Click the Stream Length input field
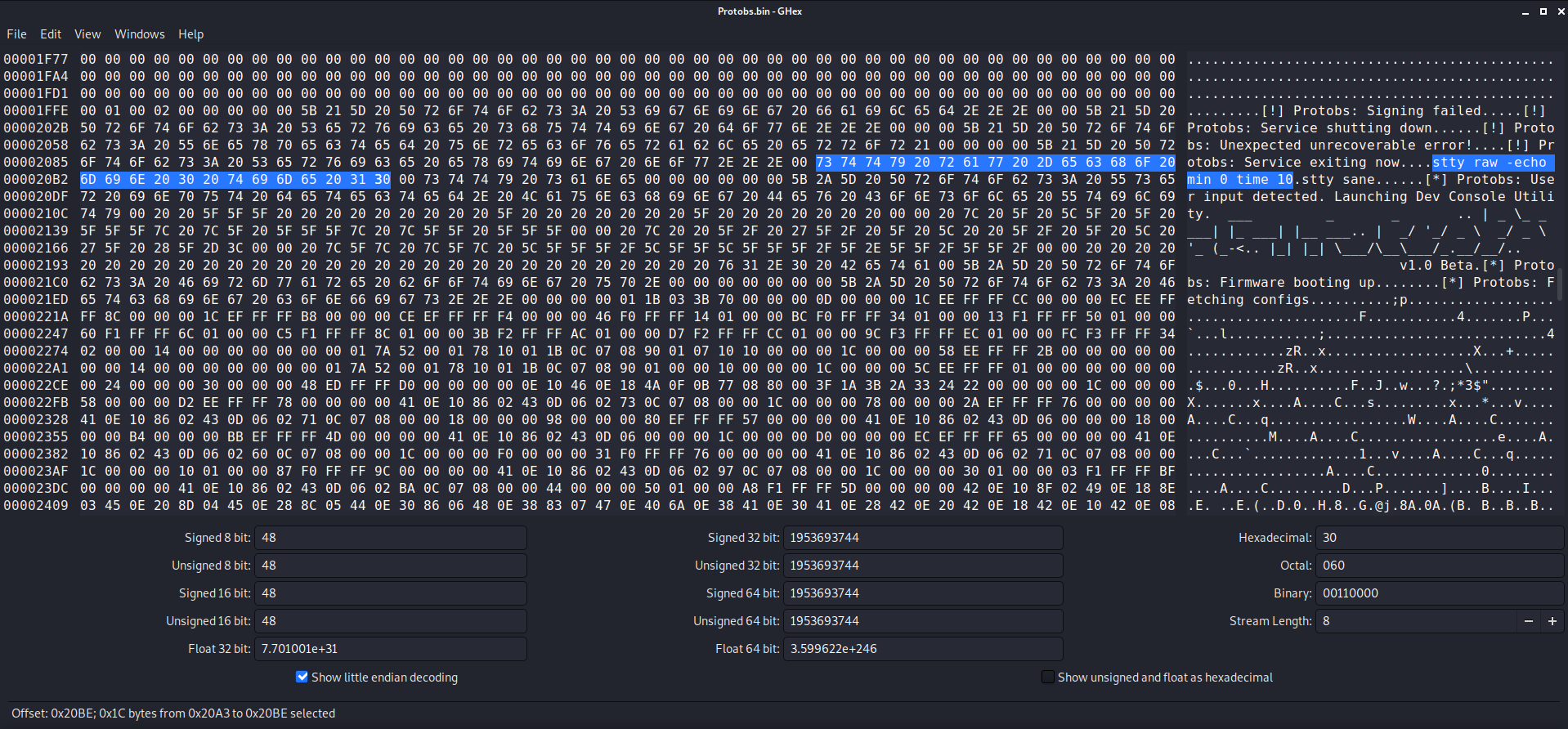Image resolution: width=1568 pixels, height=729 pixels. point(1414,621)
